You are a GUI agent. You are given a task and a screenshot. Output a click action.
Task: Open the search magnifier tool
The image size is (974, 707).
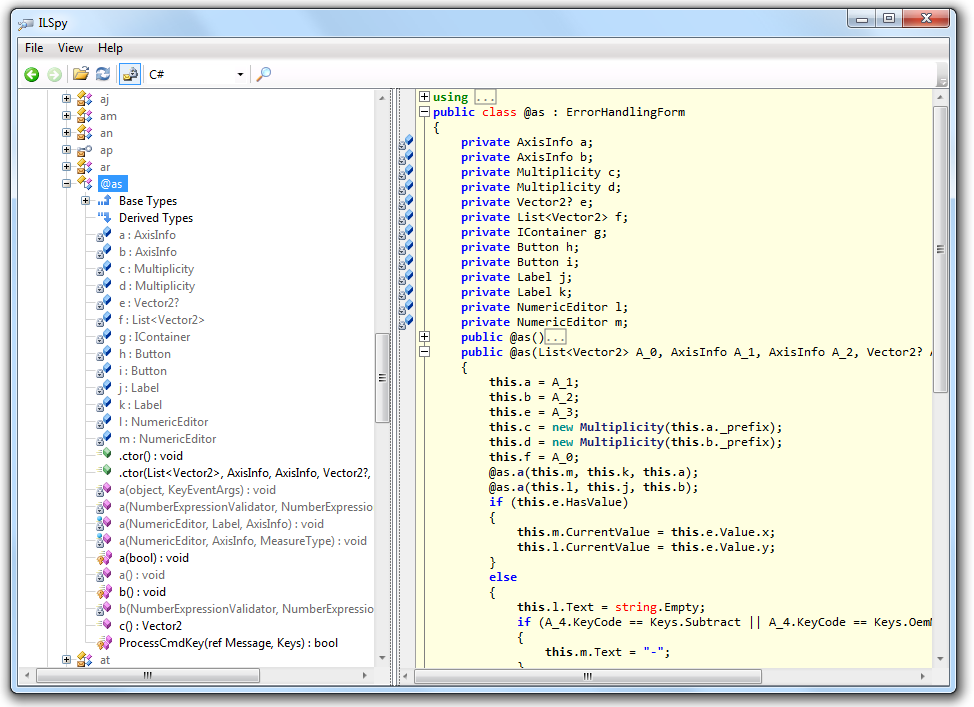[264, 74]
